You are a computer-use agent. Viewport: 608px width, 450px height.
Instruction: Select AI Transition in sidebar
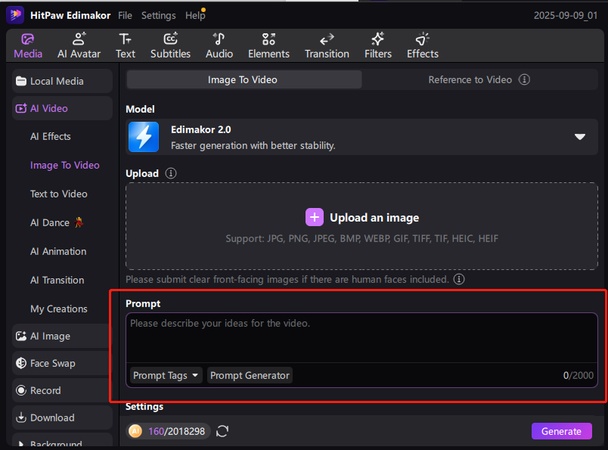[57, 280]
